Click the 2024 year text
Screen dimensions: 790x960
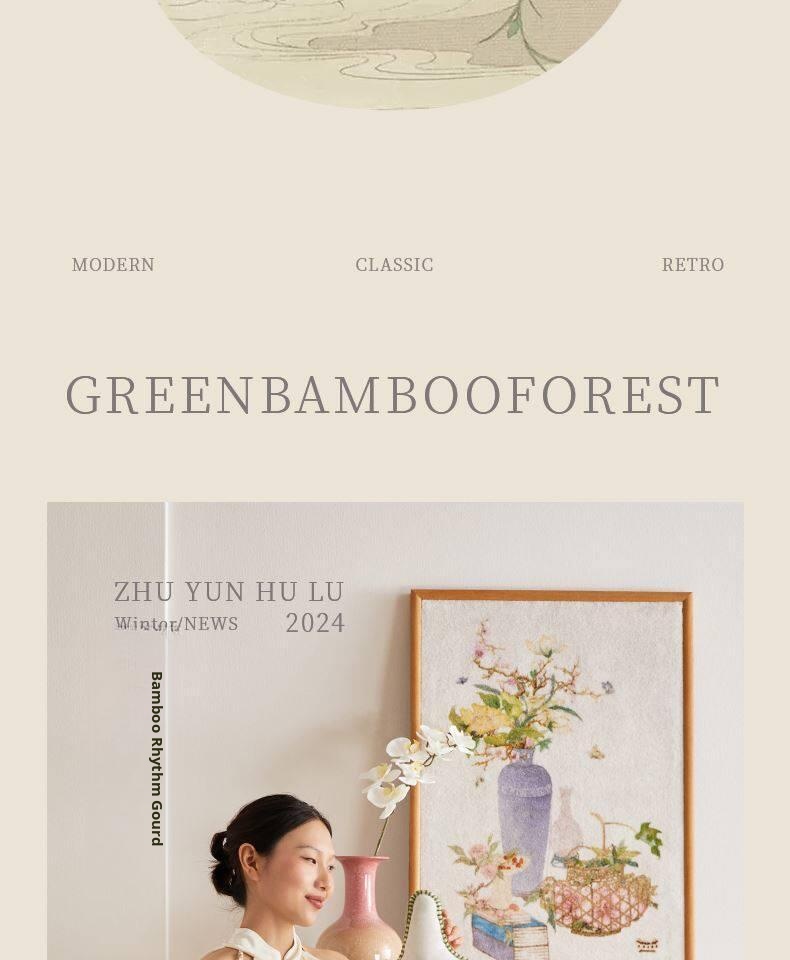tap(315, 623)
